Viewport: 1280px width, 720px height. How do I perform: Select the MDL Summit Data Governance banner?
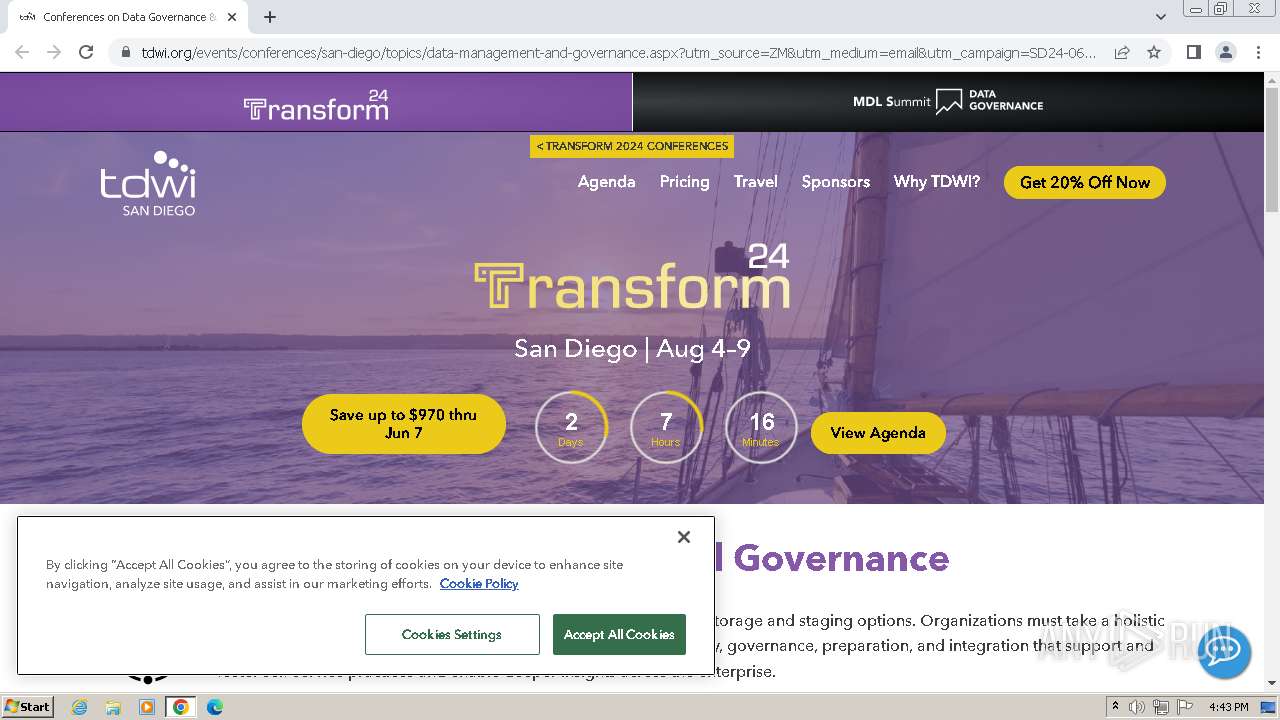click(x=948, y=102)
